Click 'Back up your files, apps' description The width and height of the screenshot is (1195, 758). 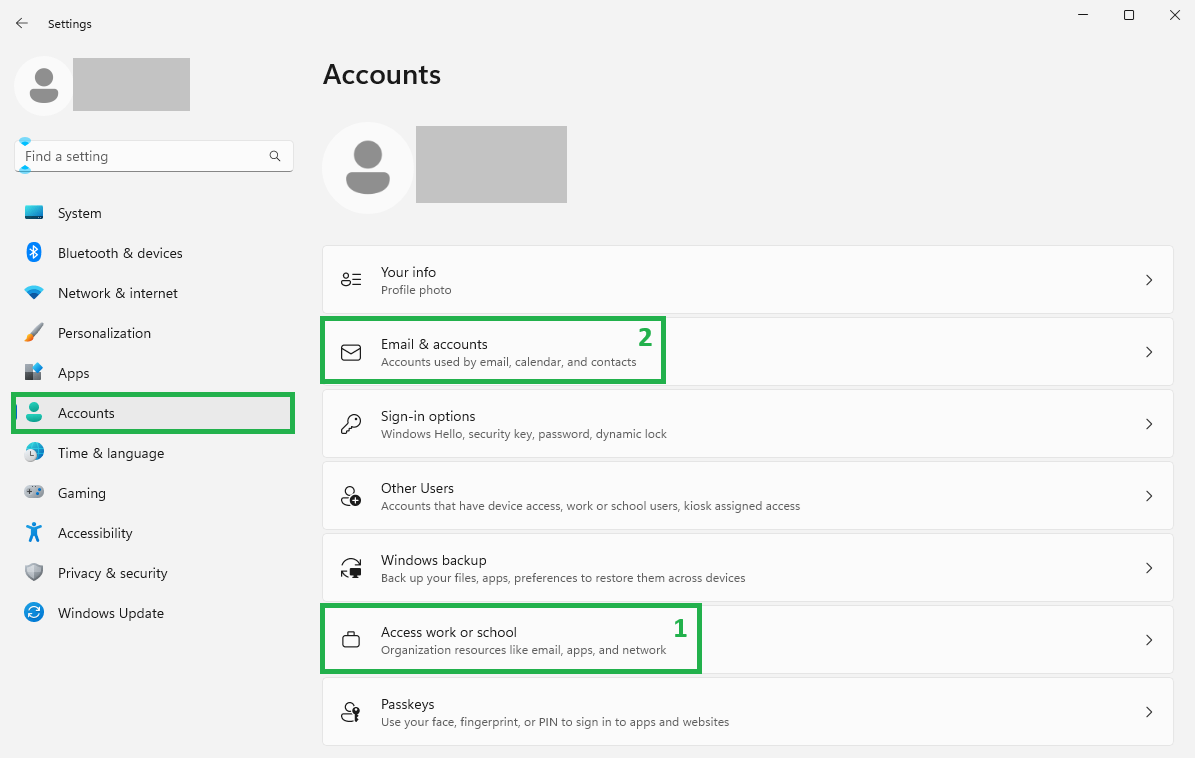[x=563, y=578]
